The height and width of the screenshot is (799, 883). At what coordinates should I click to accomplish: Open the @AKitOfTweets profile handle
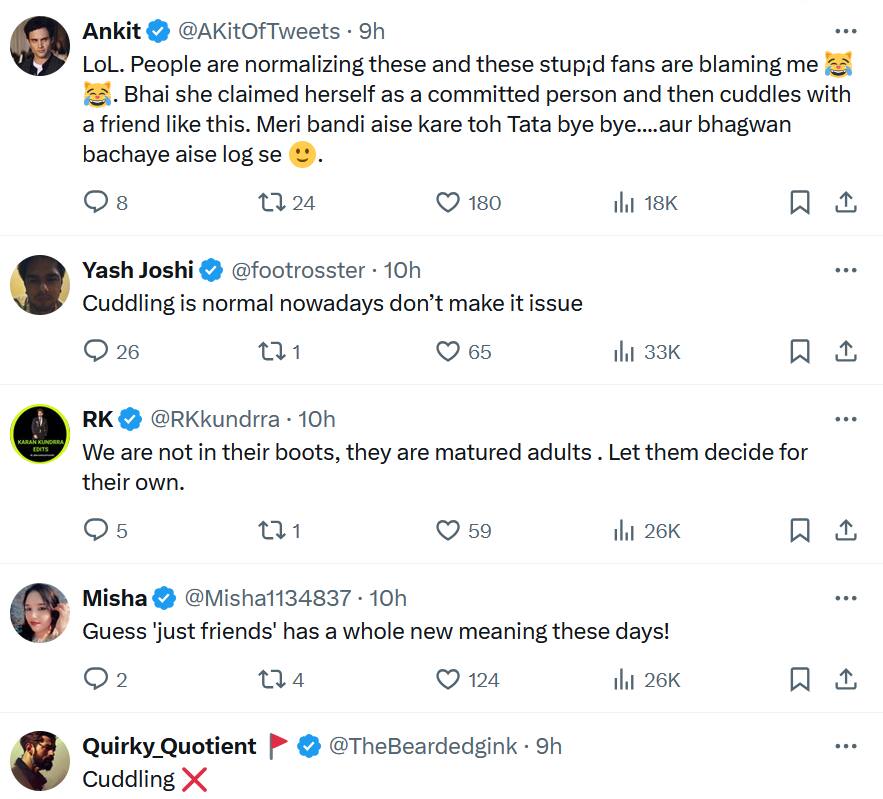click(x=258, y=31)
